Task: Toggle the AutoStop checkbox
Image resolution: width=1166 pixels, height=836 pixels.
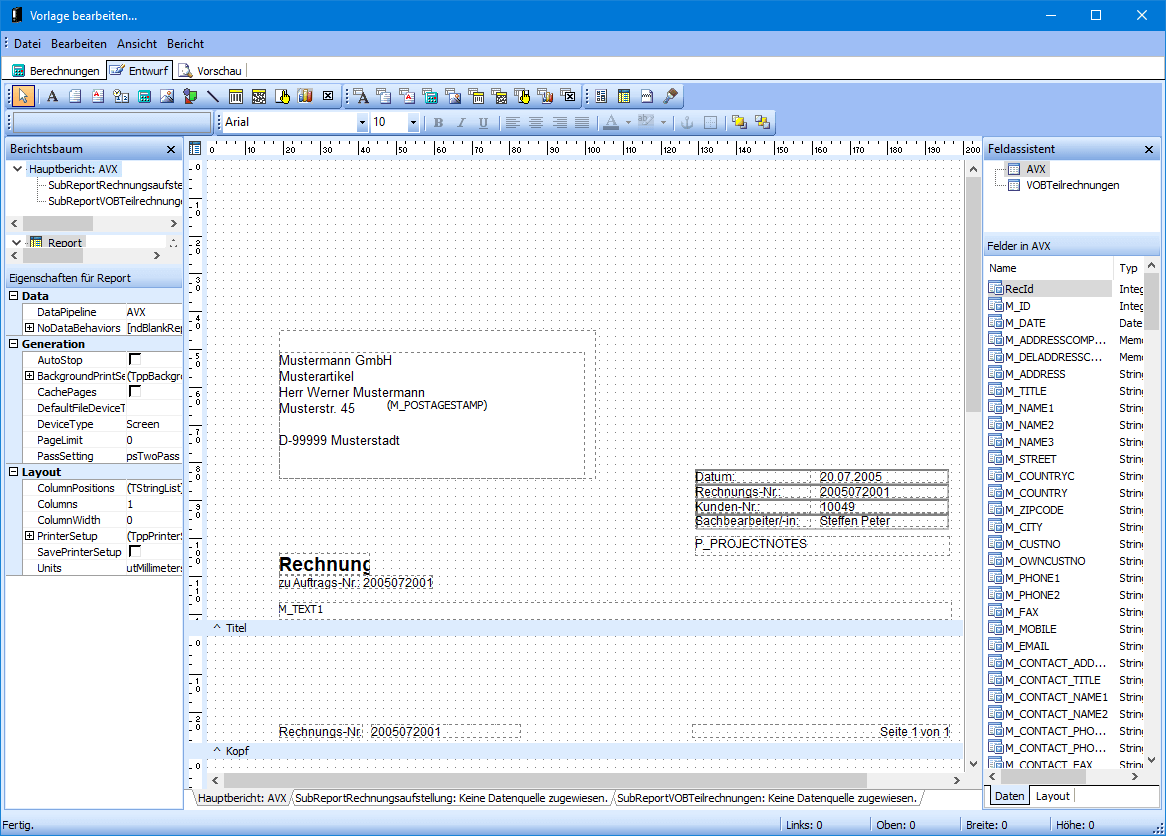Action: [135, 360]
